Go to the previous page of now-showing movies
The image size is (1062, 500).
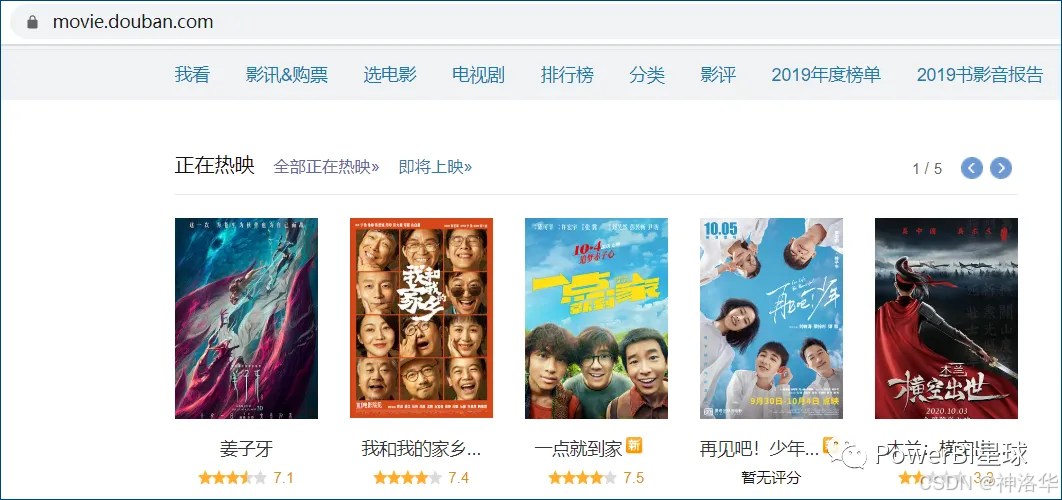[971, 168]
